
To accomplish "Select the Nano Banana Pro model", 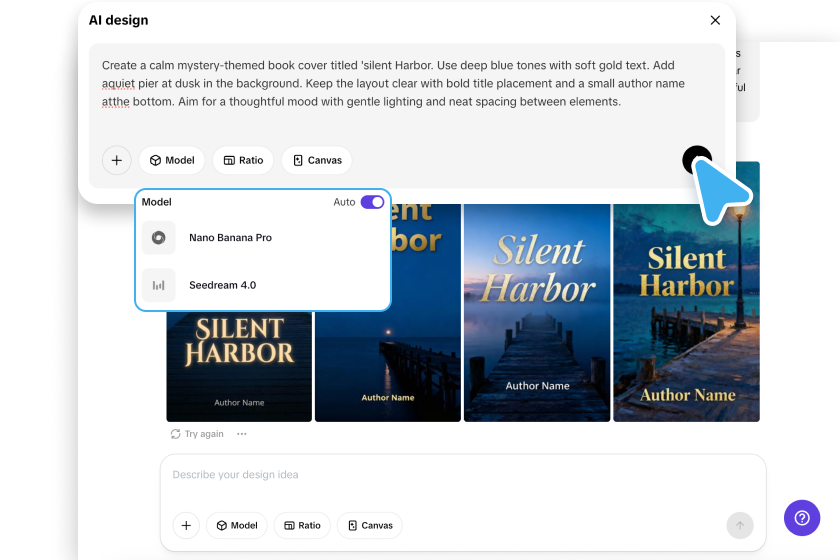I will 262,237.
